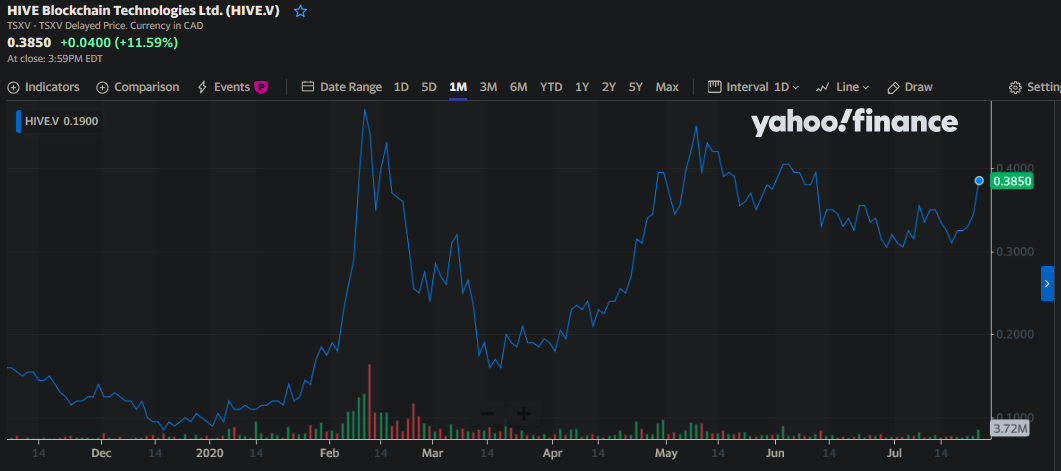Screen dimensions: 1061x471
Task: Click the Events lightning bolt icon
Action: tap(202, 87)
